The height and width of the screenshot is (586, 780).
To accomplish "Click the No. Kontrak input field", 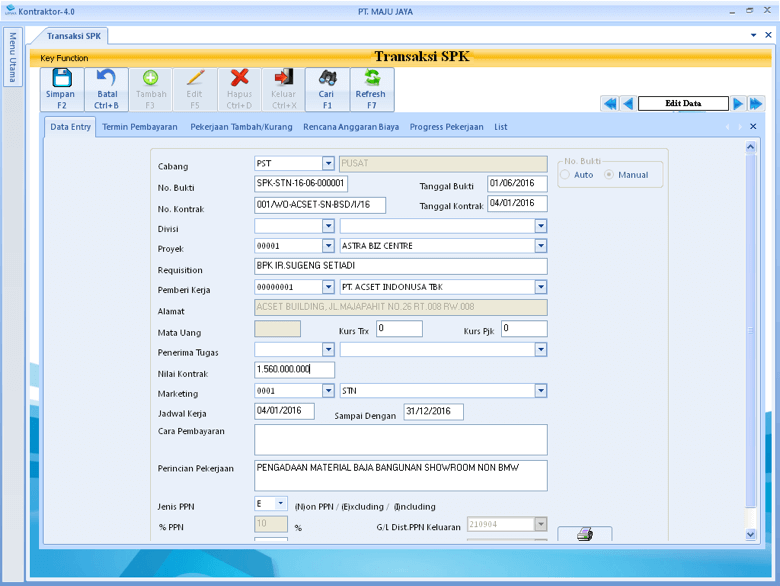I will point(320,205).
